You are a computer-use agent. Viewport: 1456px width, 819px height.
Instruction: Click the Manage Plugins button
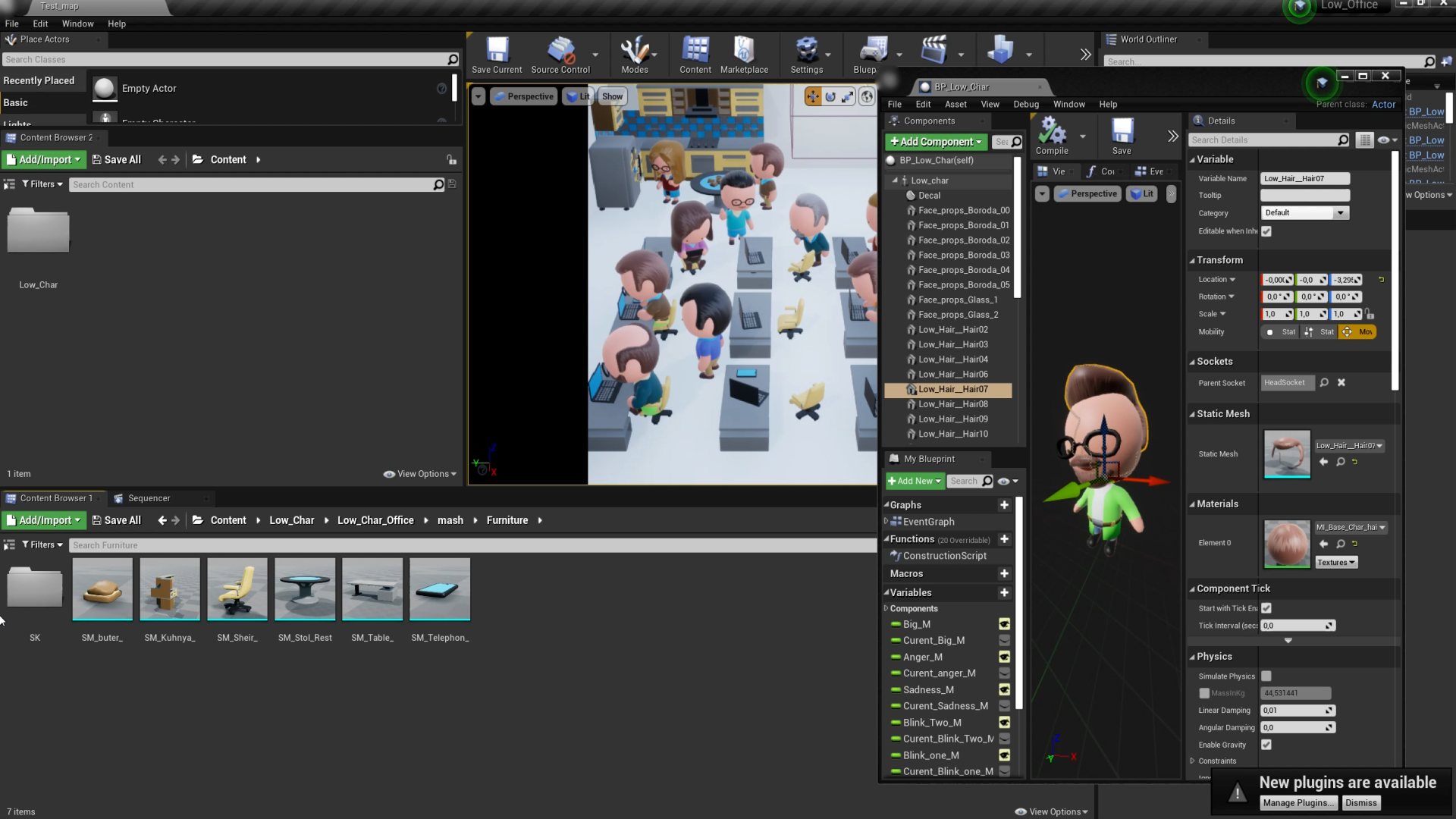coord(1298,802)
